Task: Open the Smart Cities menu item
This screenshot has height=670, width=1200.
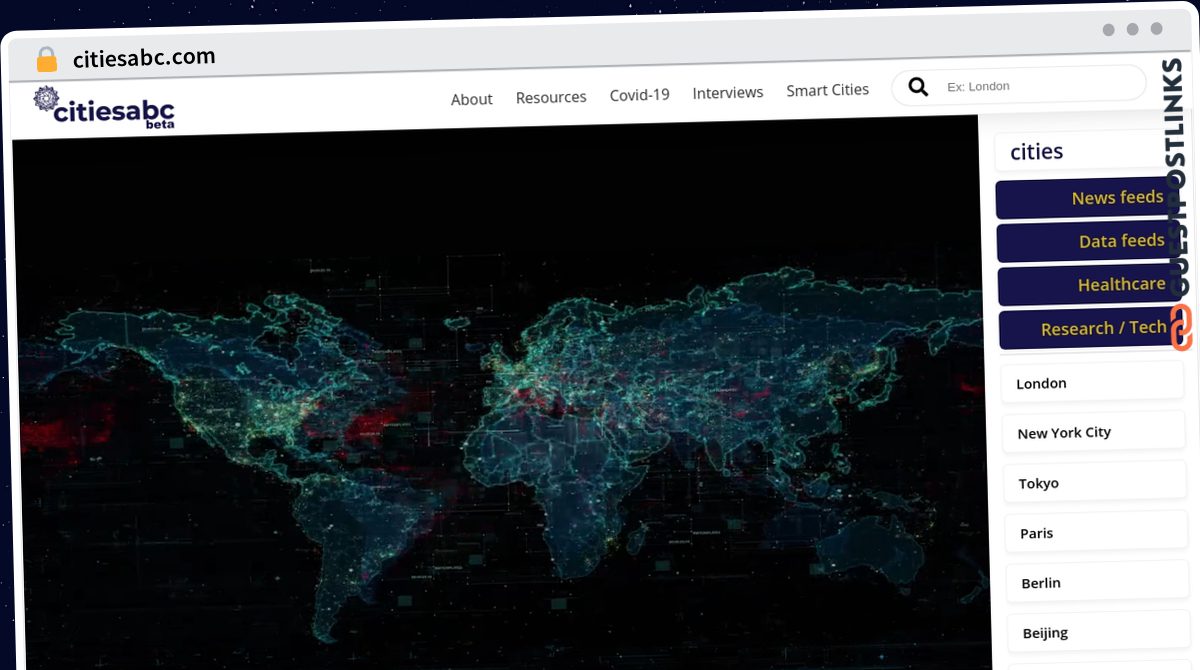Action: pos(827,90)
